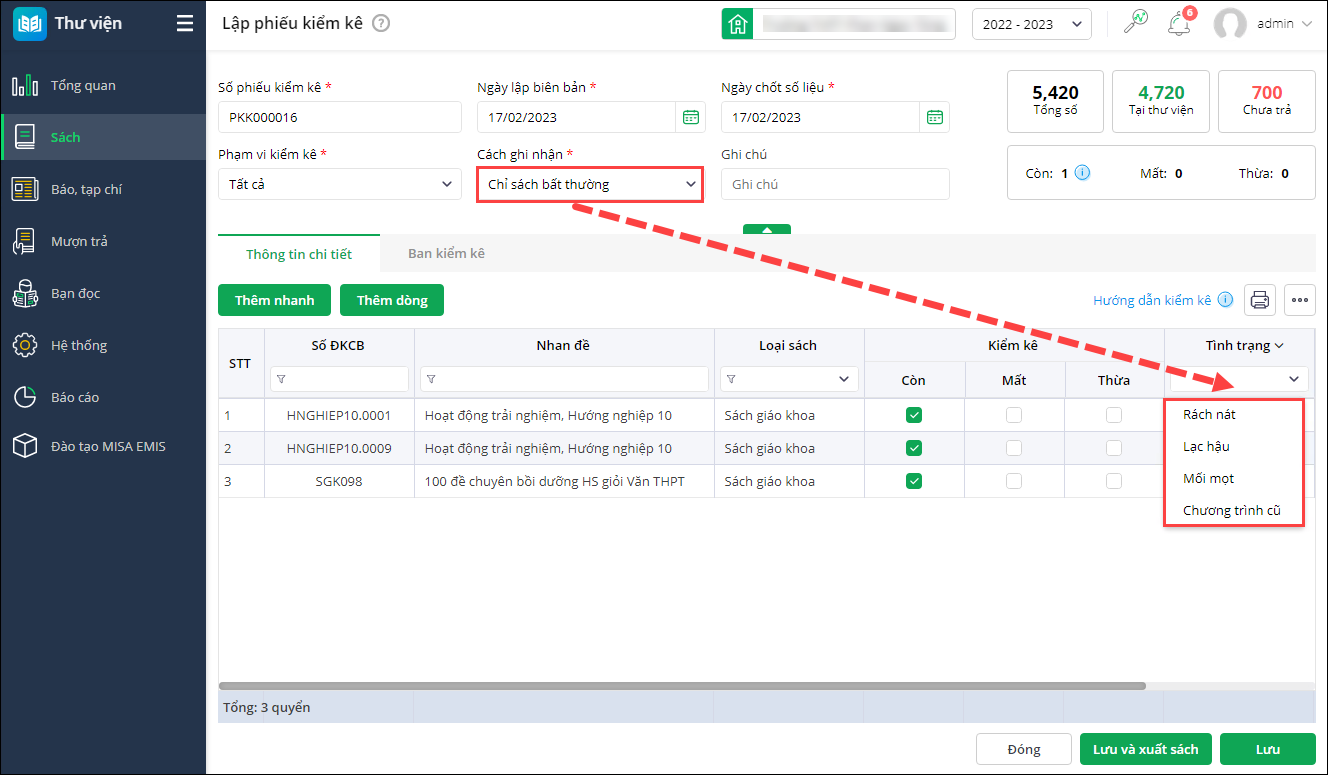Open the search analytics magnifier icon
1328x775 pixels.
[x=1136, y=22]
